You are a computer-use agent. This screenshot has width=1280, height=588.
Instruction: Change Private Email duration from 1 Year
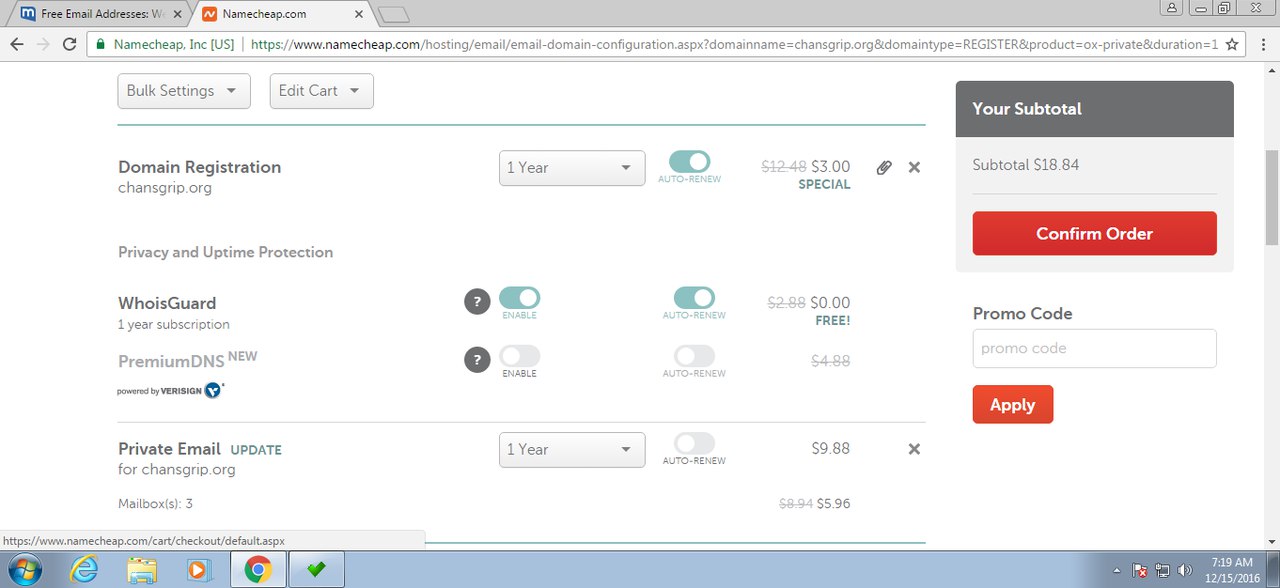pyautogui.click(x=572, y=450)
